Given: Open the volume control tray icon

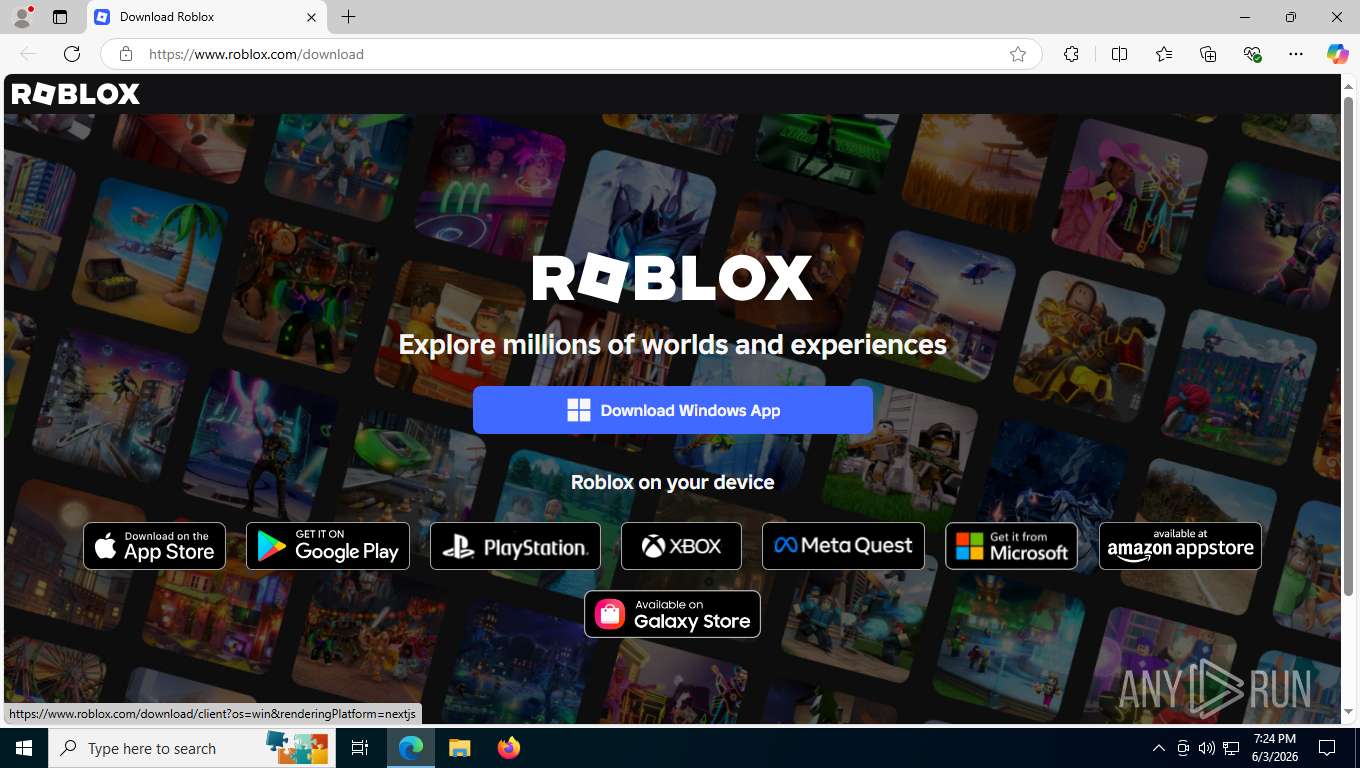Looking at the screenshot, I should [1207, 748].
